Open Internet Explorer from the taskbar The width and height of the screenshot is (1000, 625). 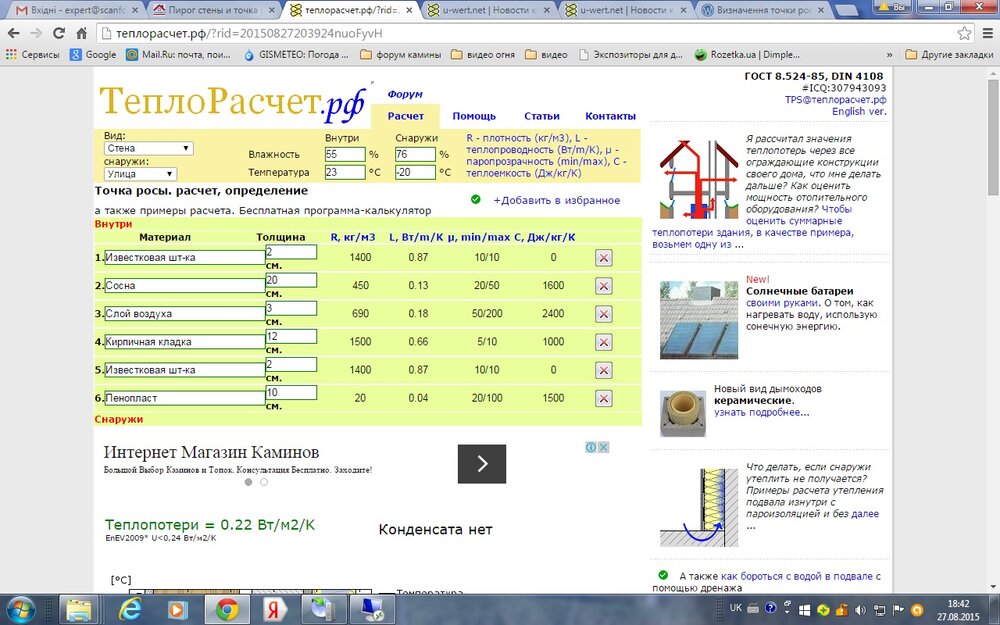[x=131, y=608]
